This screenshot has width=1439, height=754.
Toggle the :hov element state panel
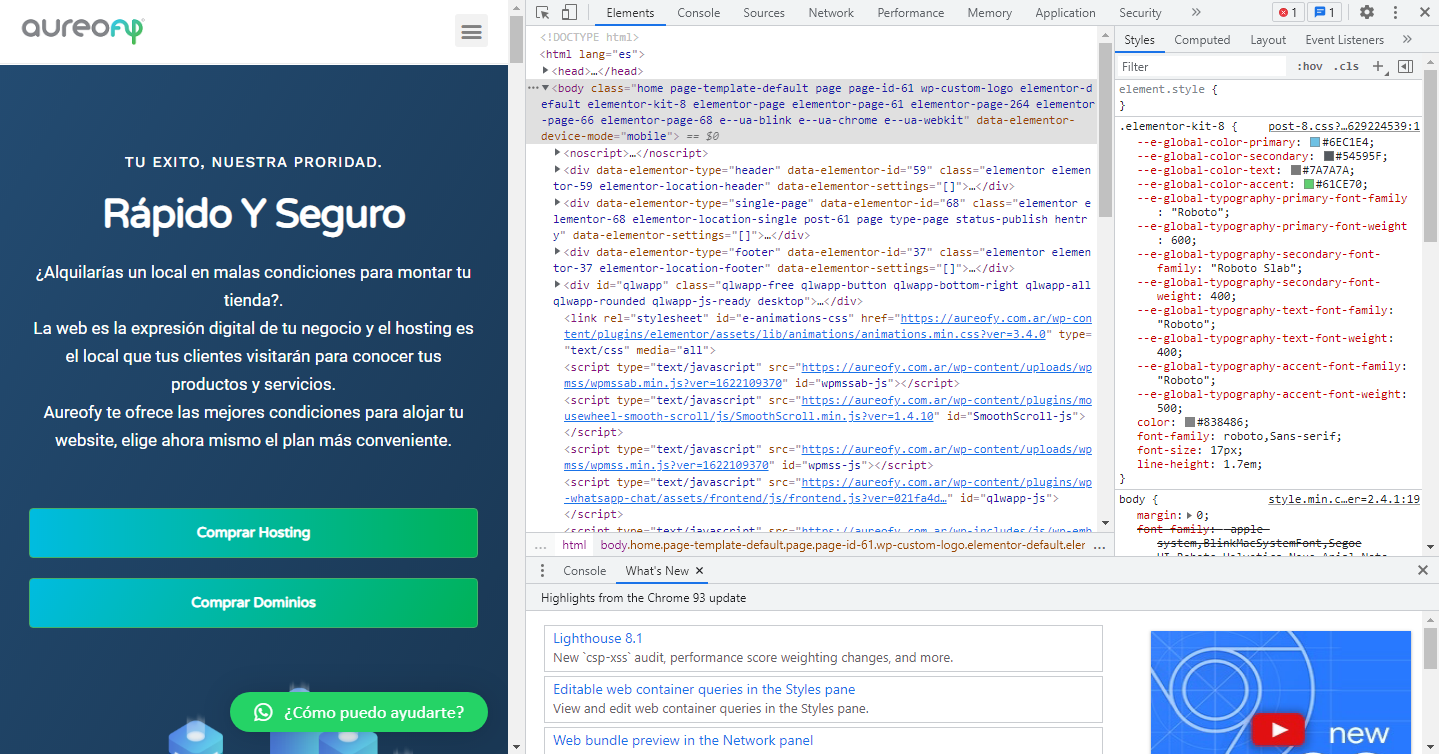tap(1309, 67)
